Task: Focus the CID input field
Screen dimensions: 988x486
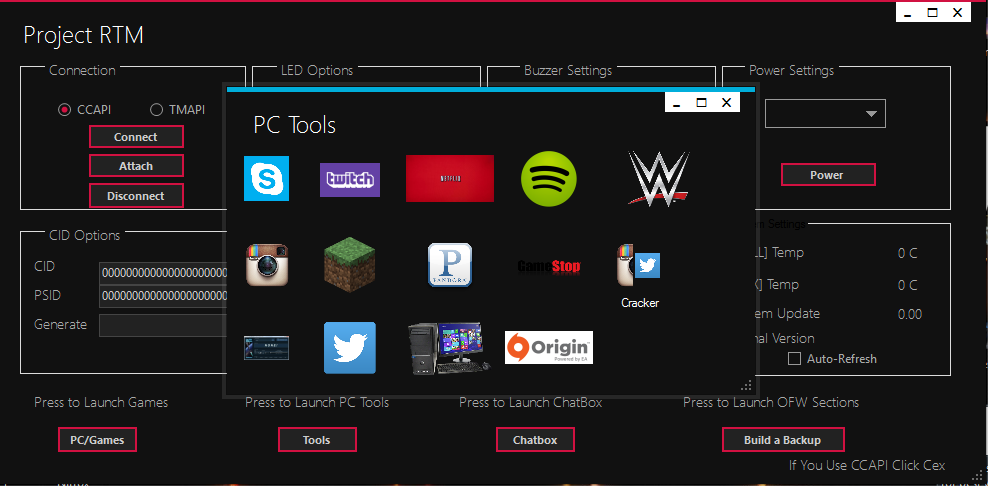Action: click(162, 273)
